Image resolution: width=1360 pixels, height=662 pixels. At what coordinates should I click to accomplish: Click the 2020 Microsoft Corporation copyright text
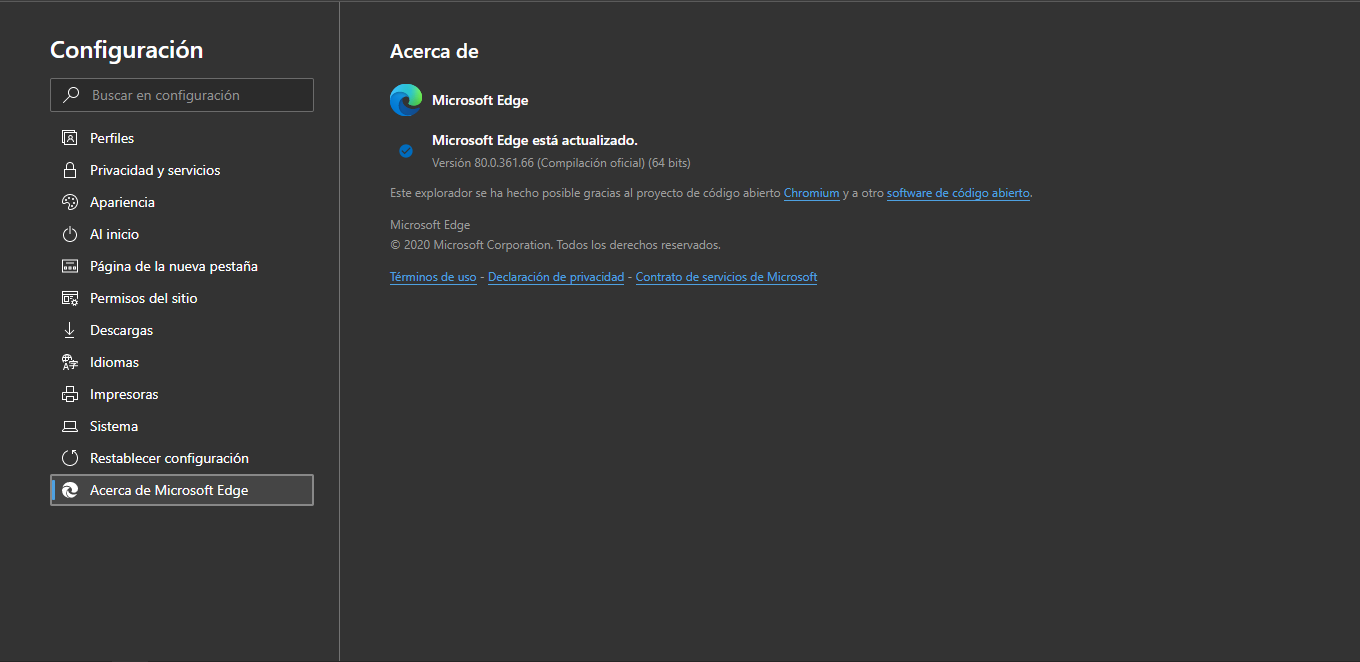(x=555, y=245)
